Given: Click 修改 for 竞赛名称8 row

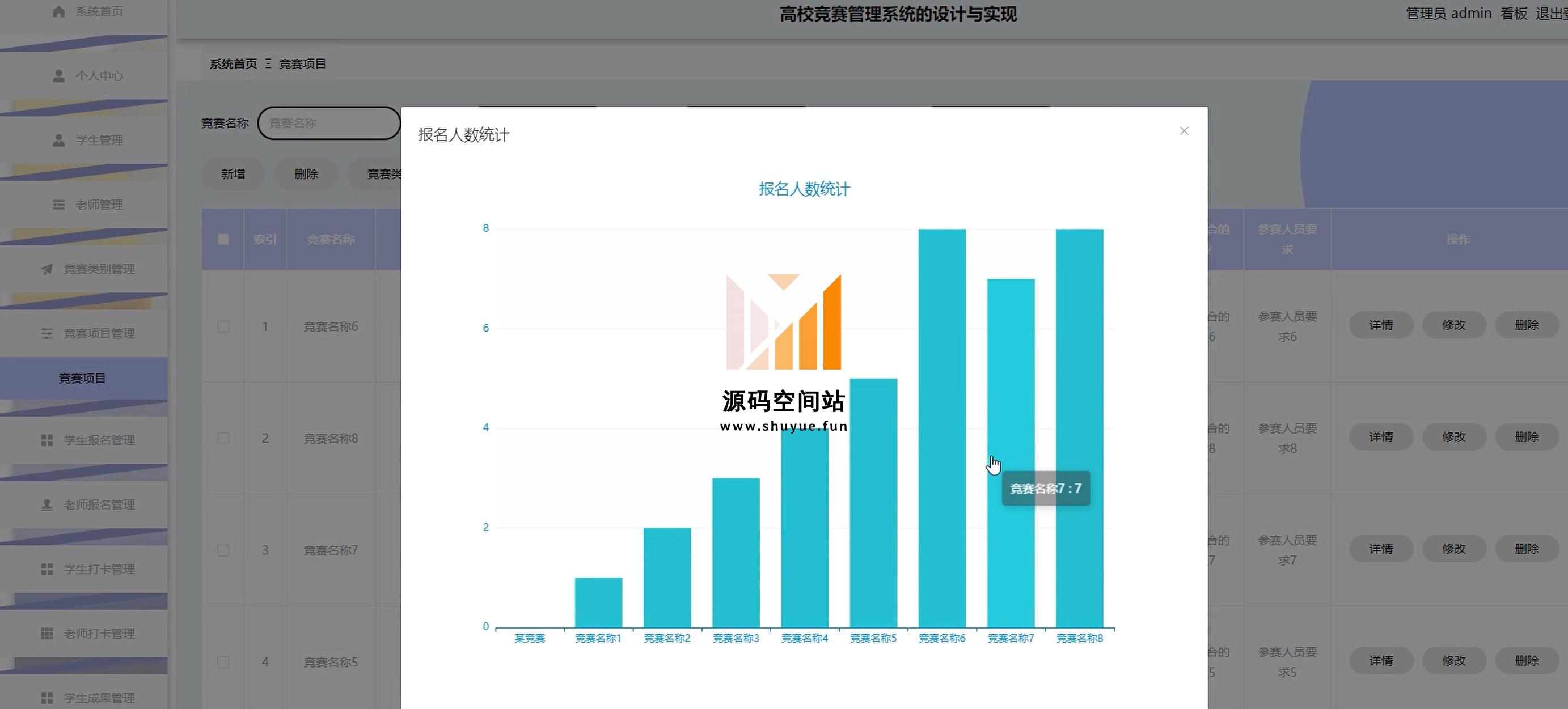Looking at the screenshot, I should tap(1454, 438).
